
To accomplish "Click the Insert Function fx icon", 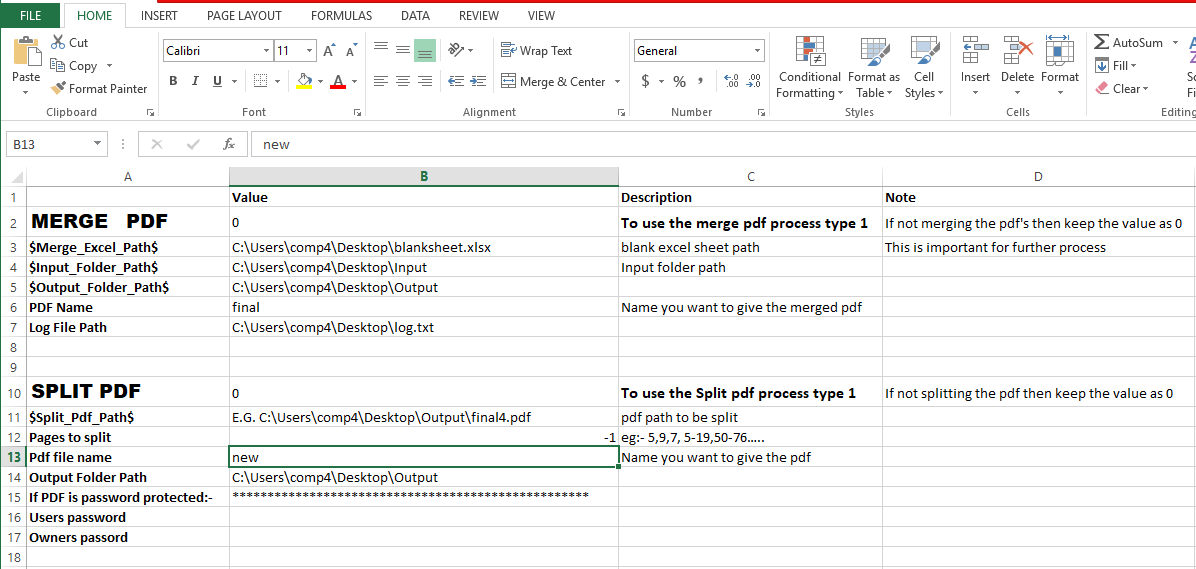I will point(229,144).
